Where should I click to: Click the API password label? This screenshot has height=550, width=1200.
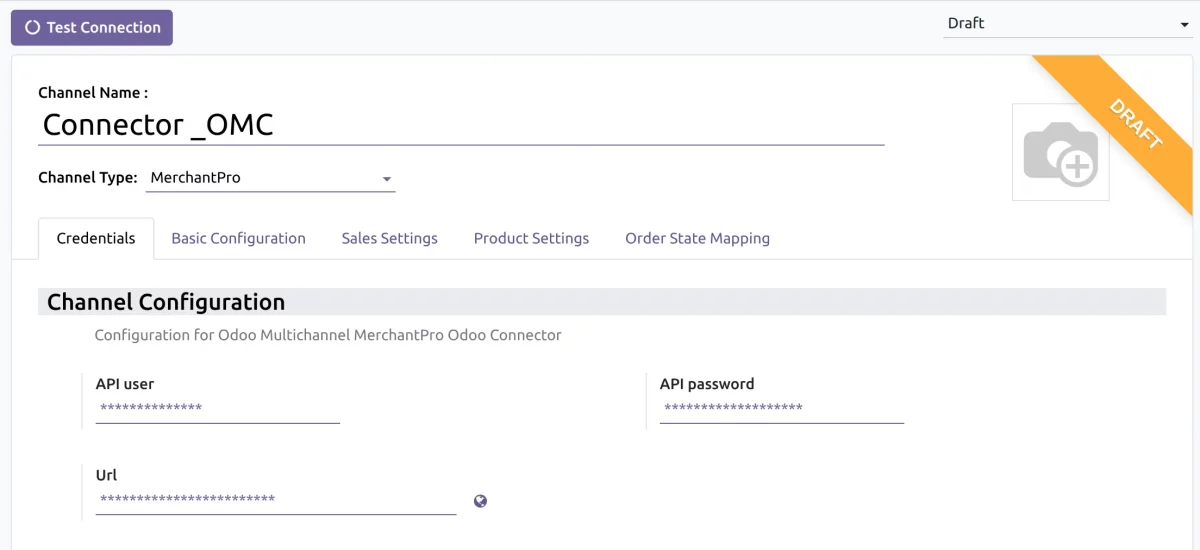point(706,384)
